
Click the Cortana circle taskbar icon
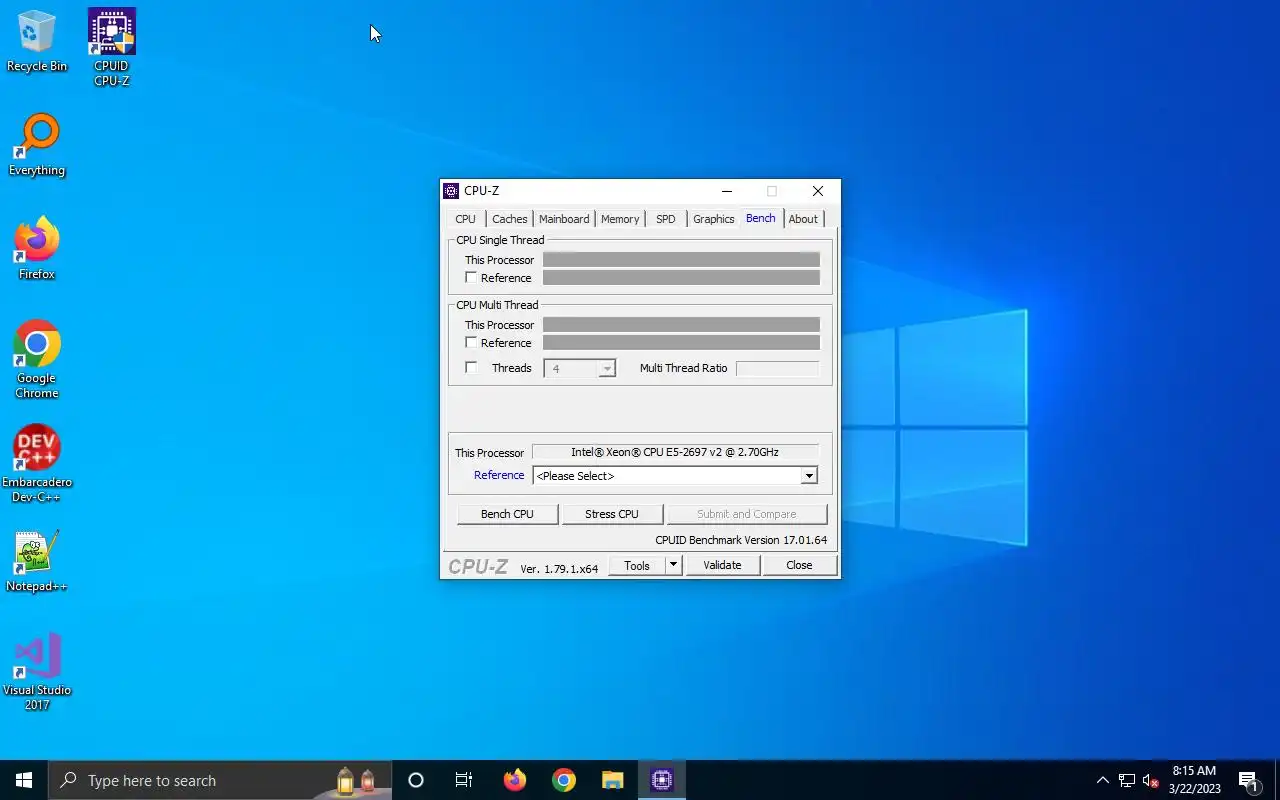pyautogui.click(x=416, y=780)
